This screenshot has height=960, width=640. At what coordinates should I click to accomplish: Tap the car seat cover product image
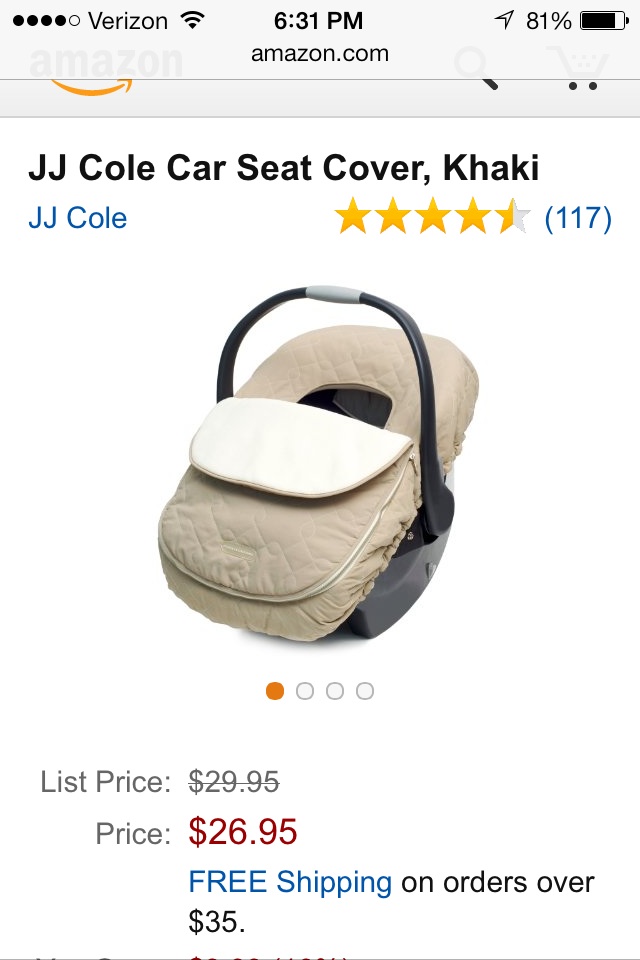coord(318,463)
